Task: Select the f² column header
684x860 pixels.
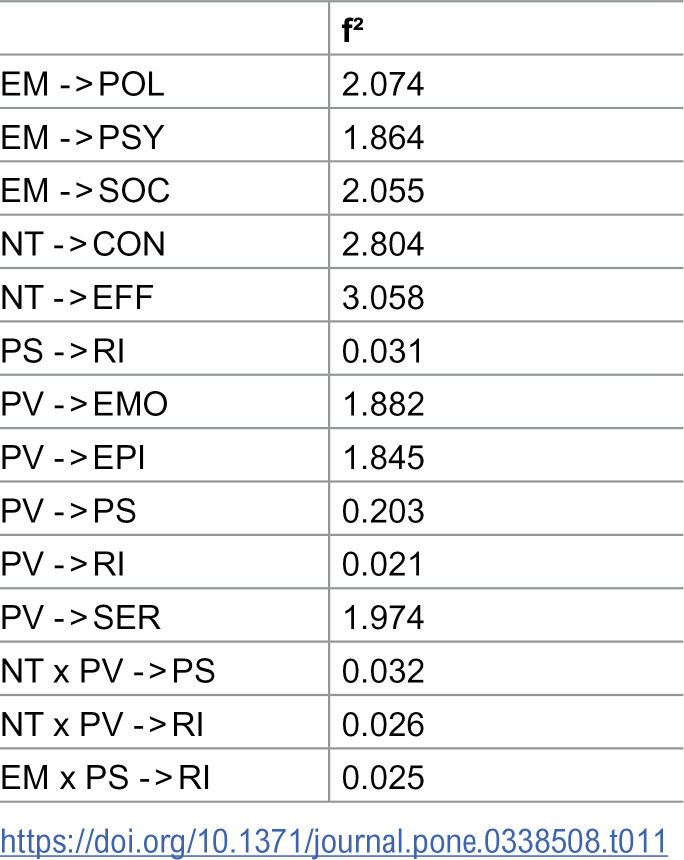Action: pos(352,30)
